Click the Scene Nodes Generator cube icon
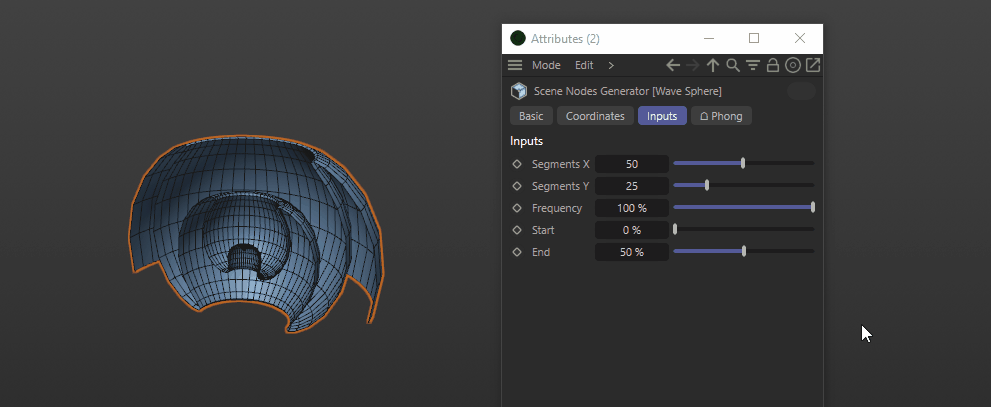Viewport: 991px width, 407px height. coord(519,91)
